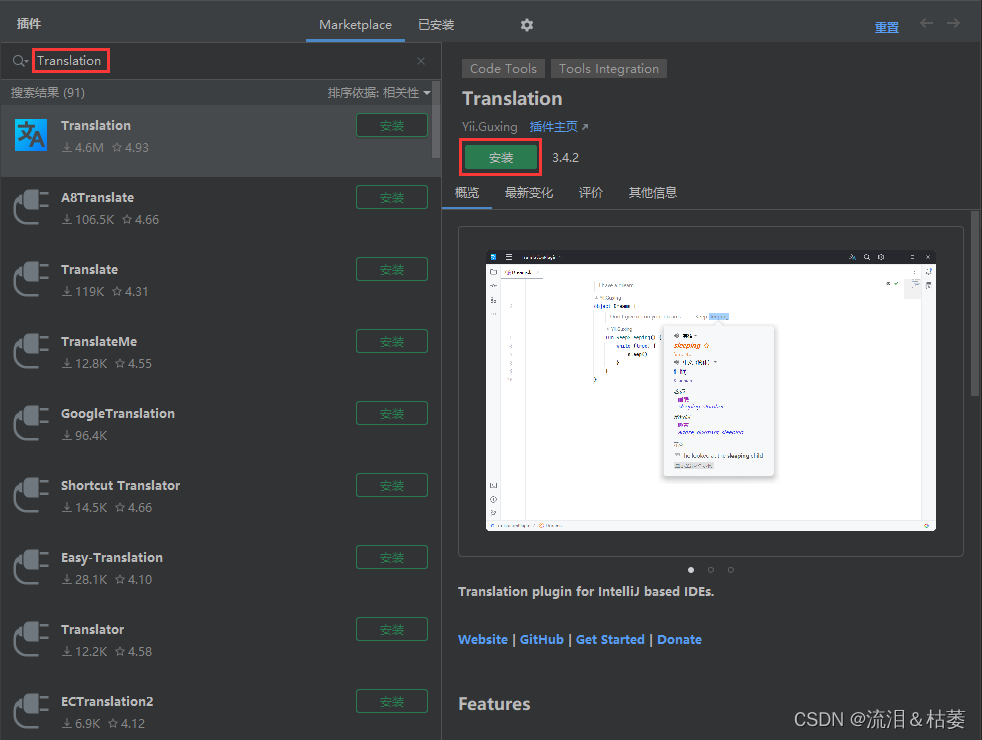Image resolution: width=982 pixels, height=740 pixels.
Task: Click the 重置 reset link
Action: click(x=887, y=28)
